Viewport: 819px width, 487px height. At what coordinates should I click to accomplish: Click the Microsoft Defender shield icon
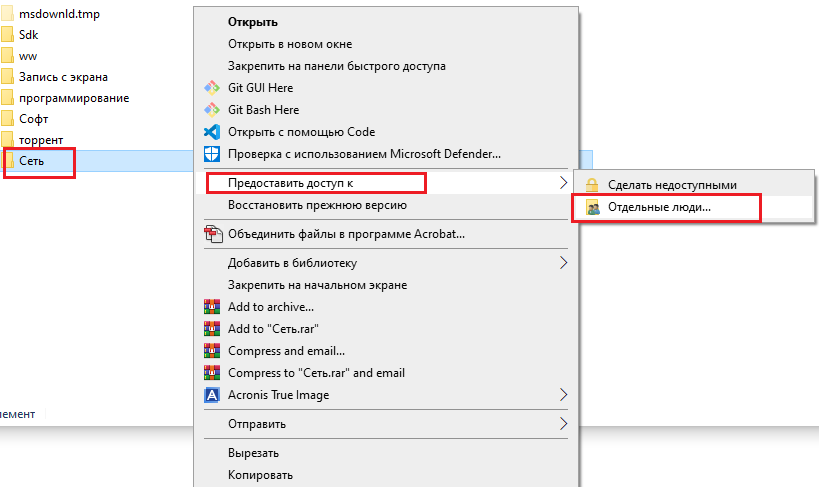(x=212, y=154)
